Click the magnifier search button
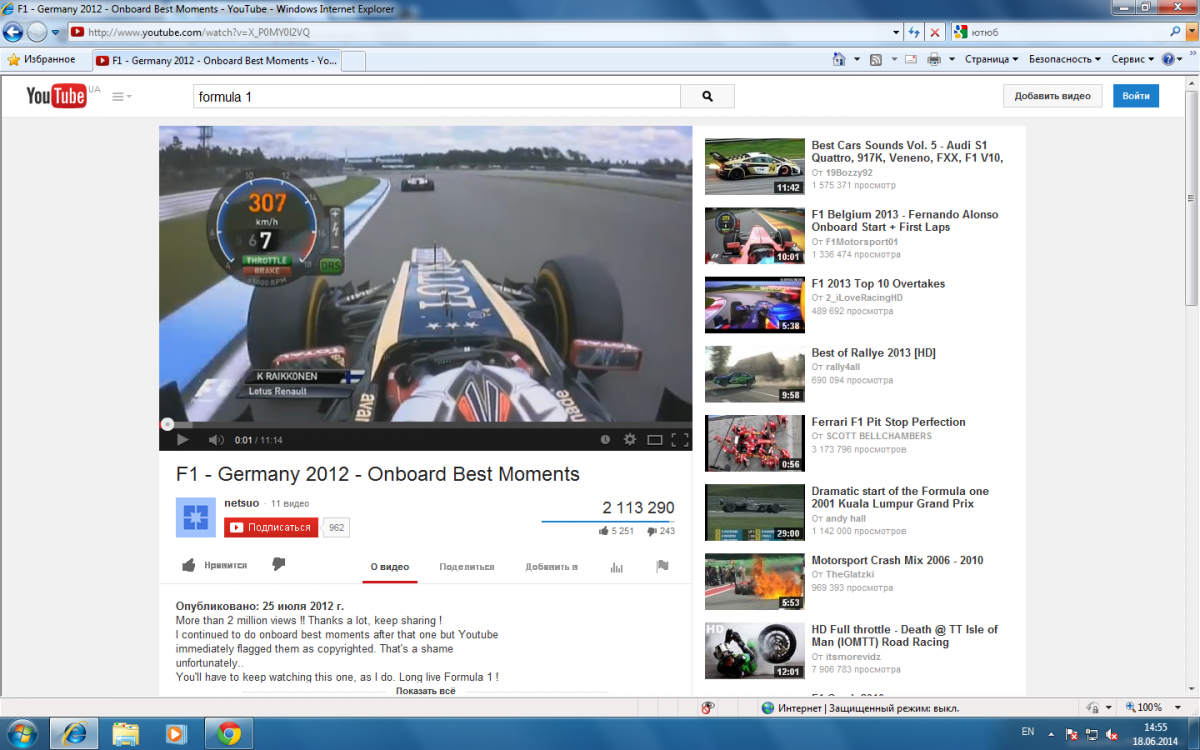Viewport: 1200px width, 750px height. point(707,96)
